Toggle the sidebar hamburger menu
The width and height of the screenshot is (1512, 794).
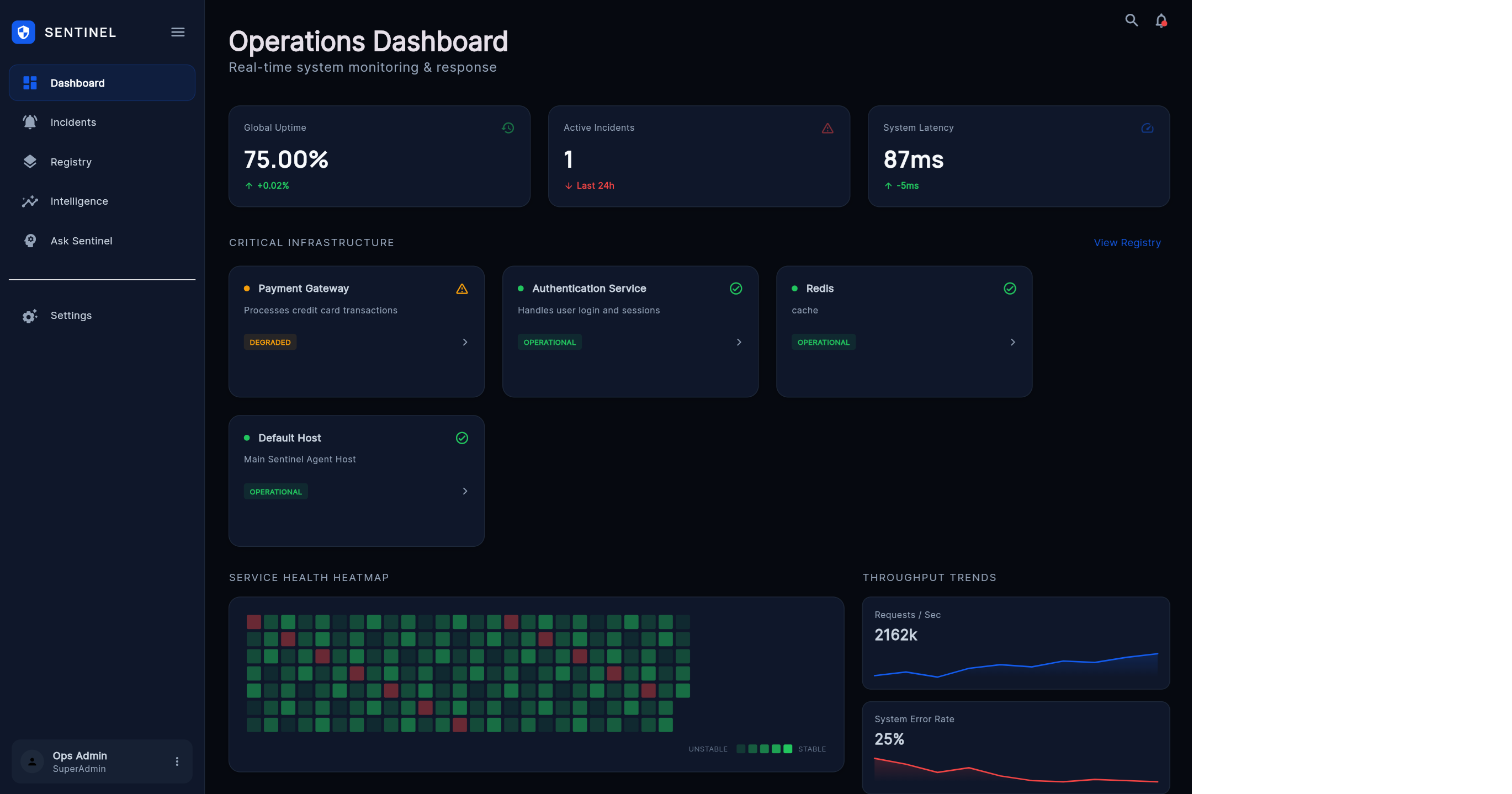point(178,32)
